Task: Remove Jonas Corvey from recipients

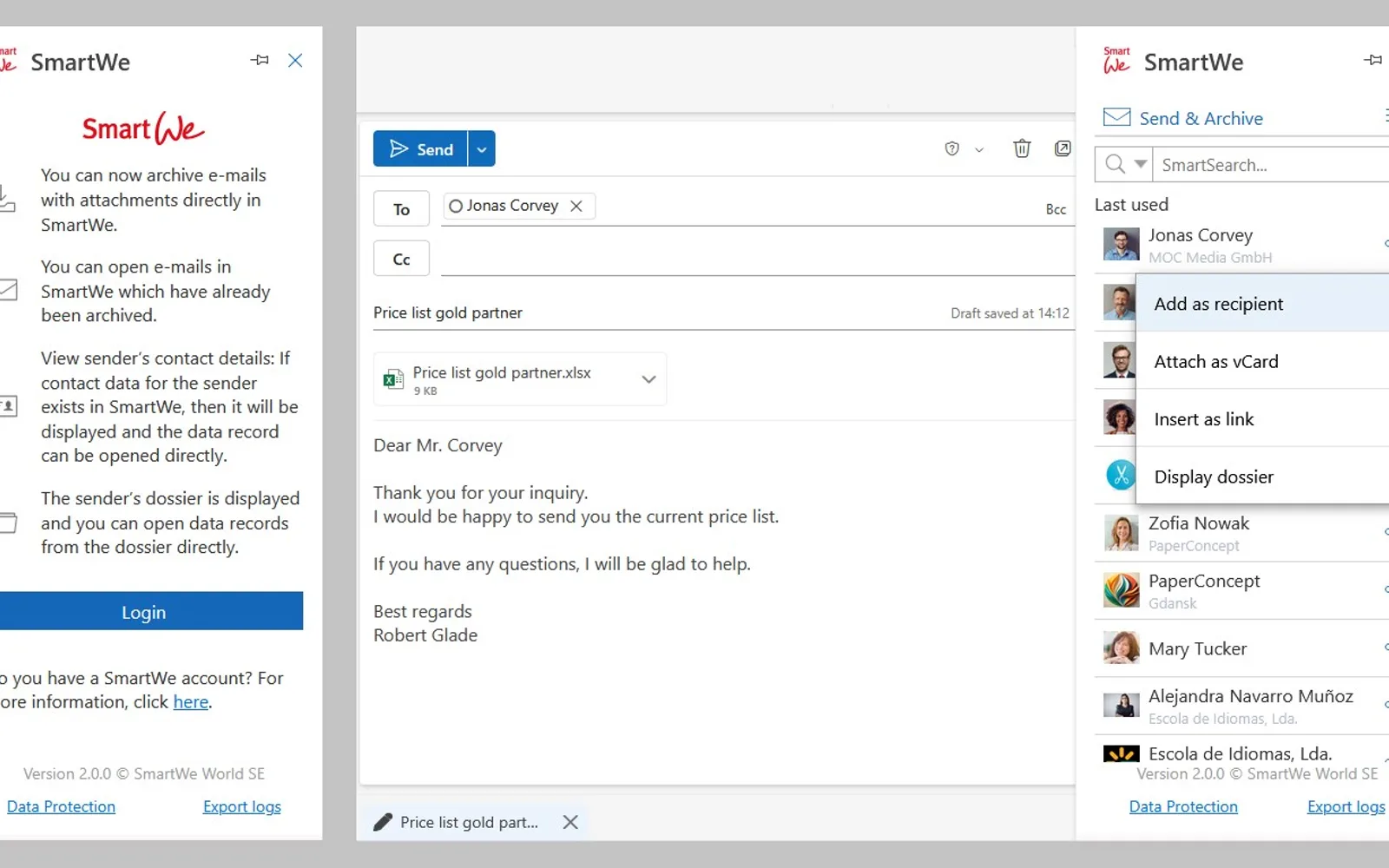Action: tap(576, 206)
